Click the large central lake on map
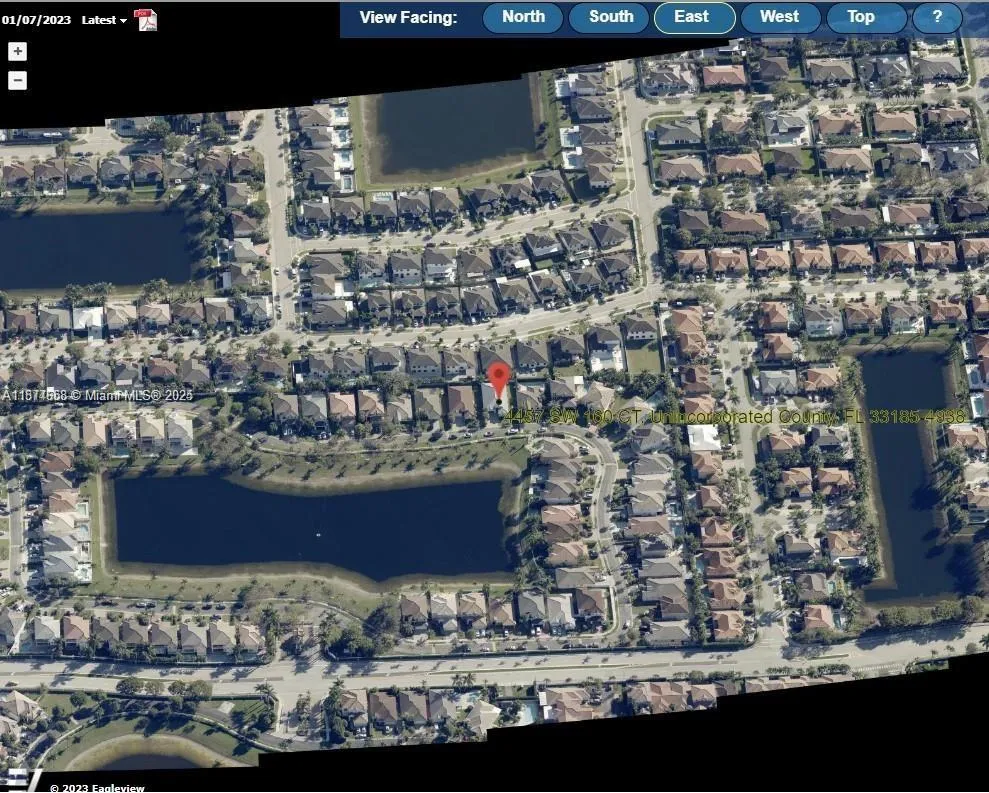Image resolution: width=989 pixels, height=793 pixels. 310,525
